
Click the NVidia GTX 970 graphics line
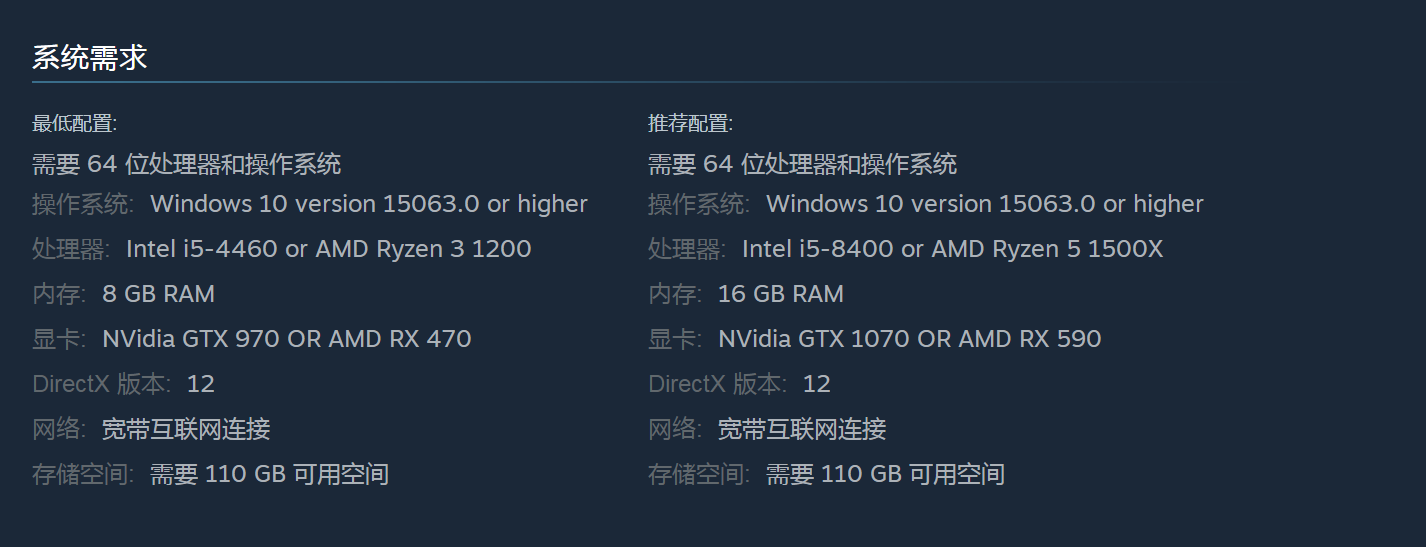coord(287,339)
